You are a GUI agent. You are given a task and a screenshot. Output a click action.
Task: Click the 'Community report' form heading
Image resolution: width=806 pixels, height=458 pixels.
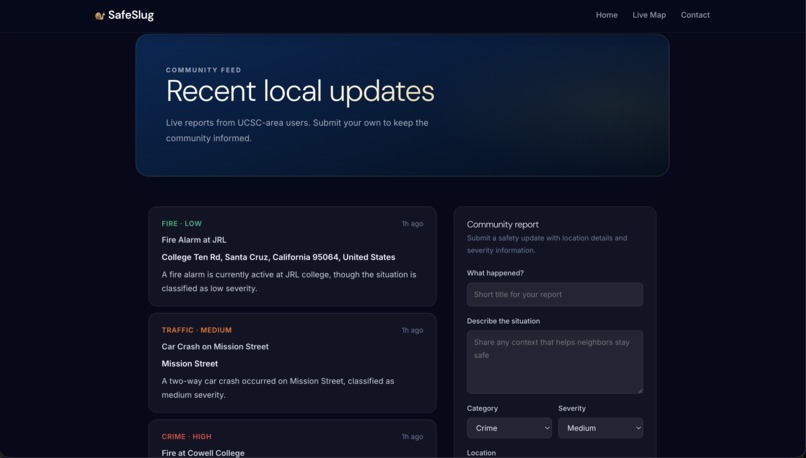[503, 225]
